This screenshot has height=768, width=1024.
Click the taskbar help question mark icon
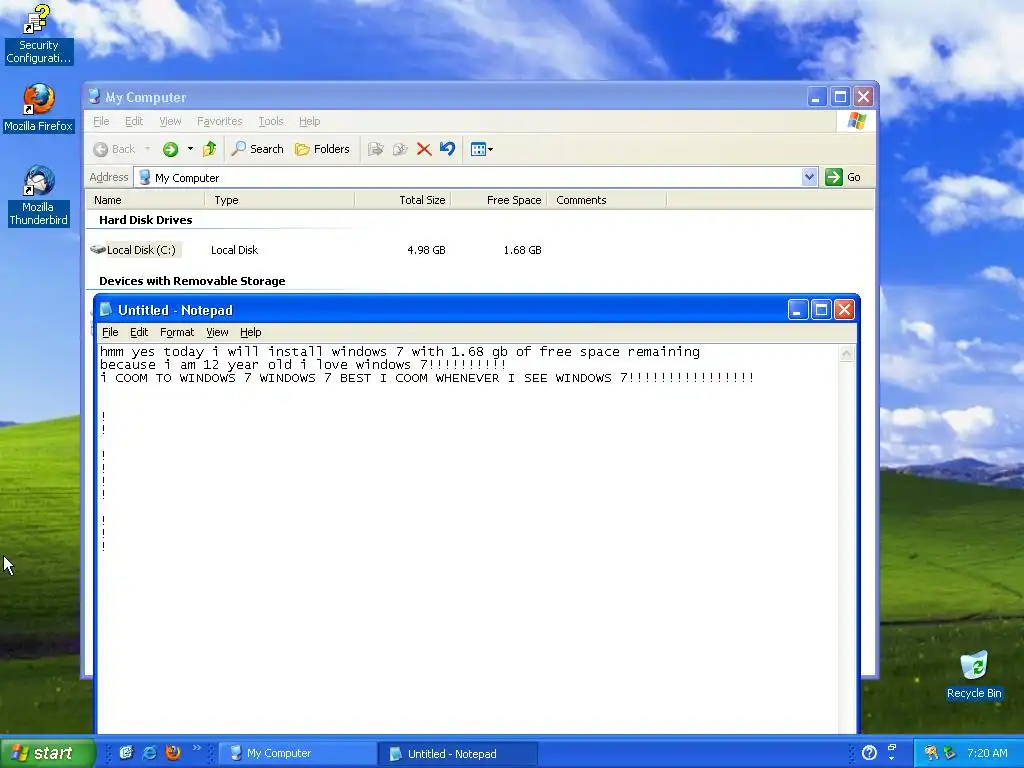tap(869, 753)
